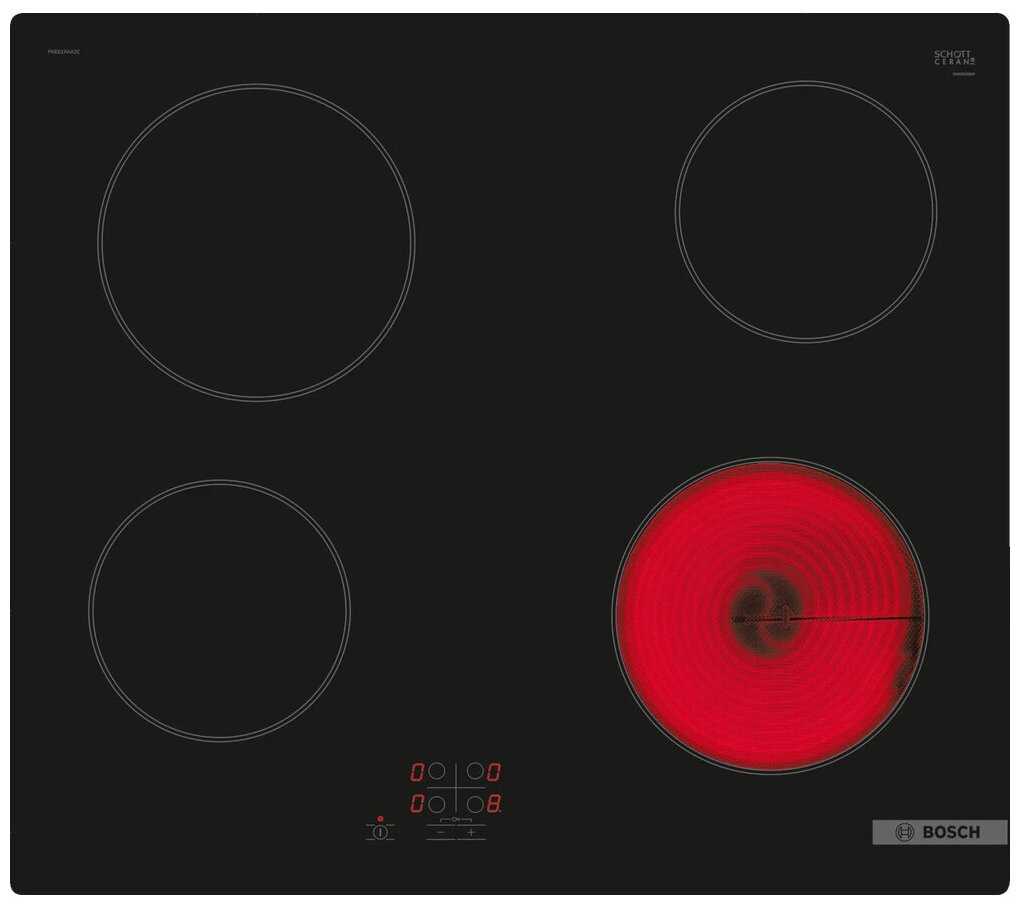Image resolution: width=1020 pixels, height=908 pixels.
Task: Tap the front-left heat level display
Action: [x=417, y=803]
